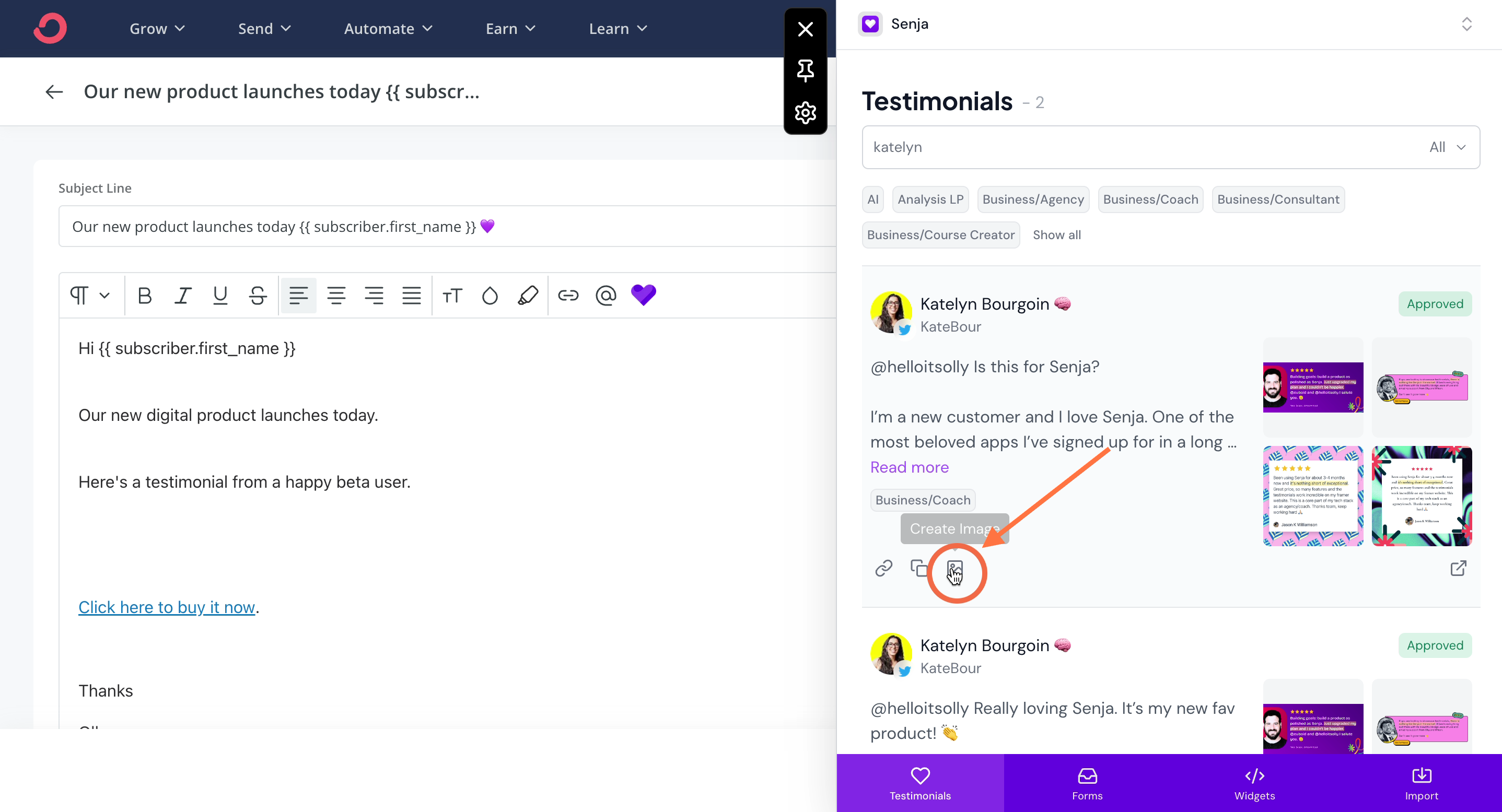Toggle underline formatting
This screenshot has height=812, width=1502.
pyautogui.click(x=220, y=296)
